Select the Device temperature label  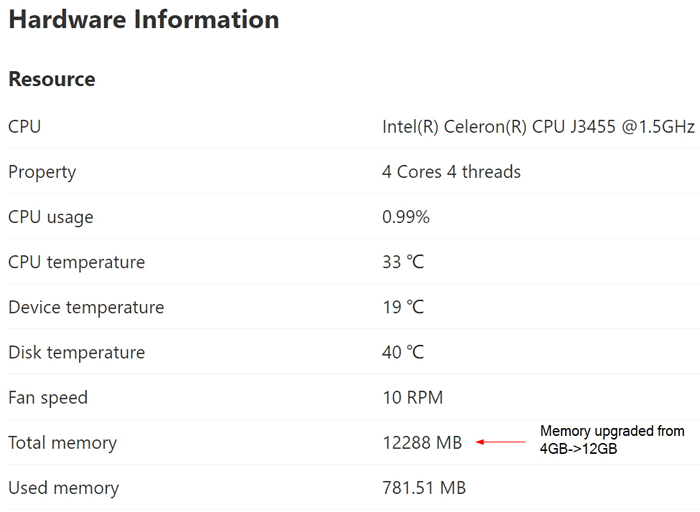86,307
